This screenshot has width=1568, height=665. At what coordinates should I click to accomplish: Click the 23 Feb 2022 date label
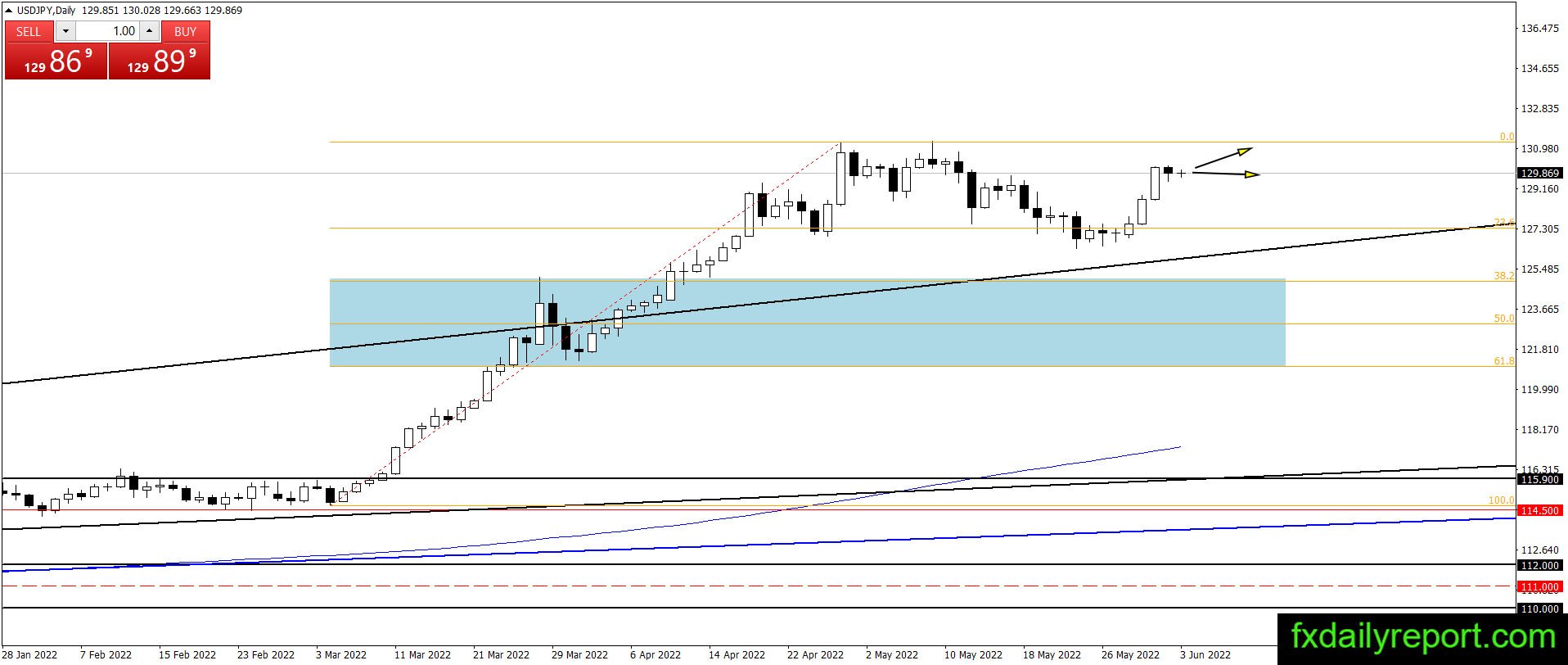coord(266,655)
